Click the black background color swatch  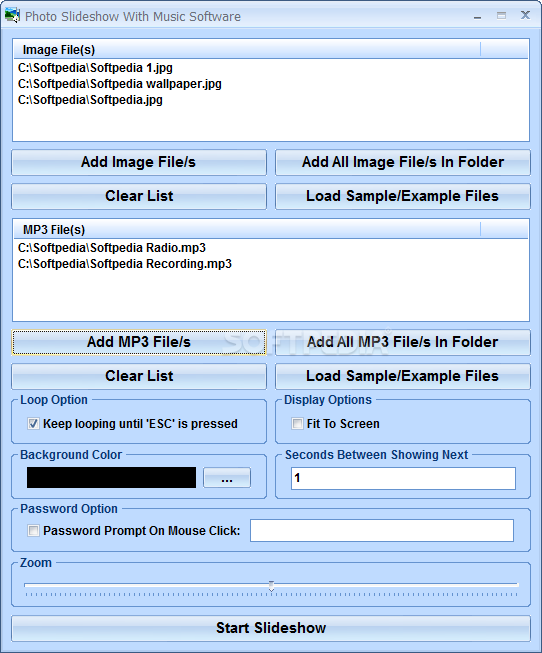coord(111,477)
